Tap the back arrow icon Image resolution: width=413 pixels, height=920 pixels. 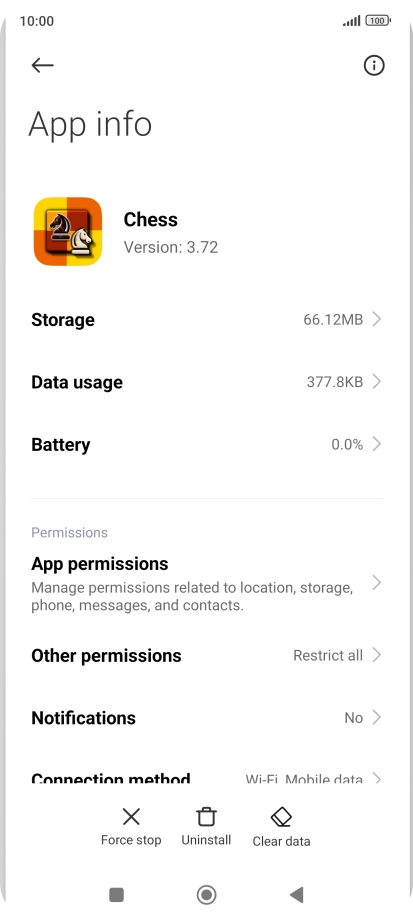click(x=42, y=65)
